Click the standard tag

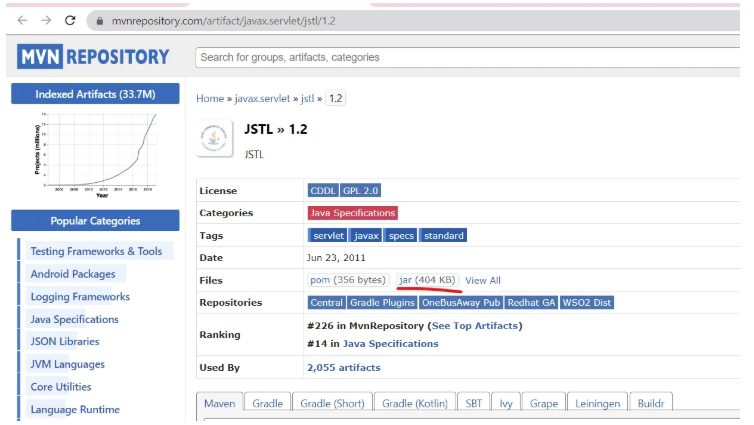[x=443, y=236]
